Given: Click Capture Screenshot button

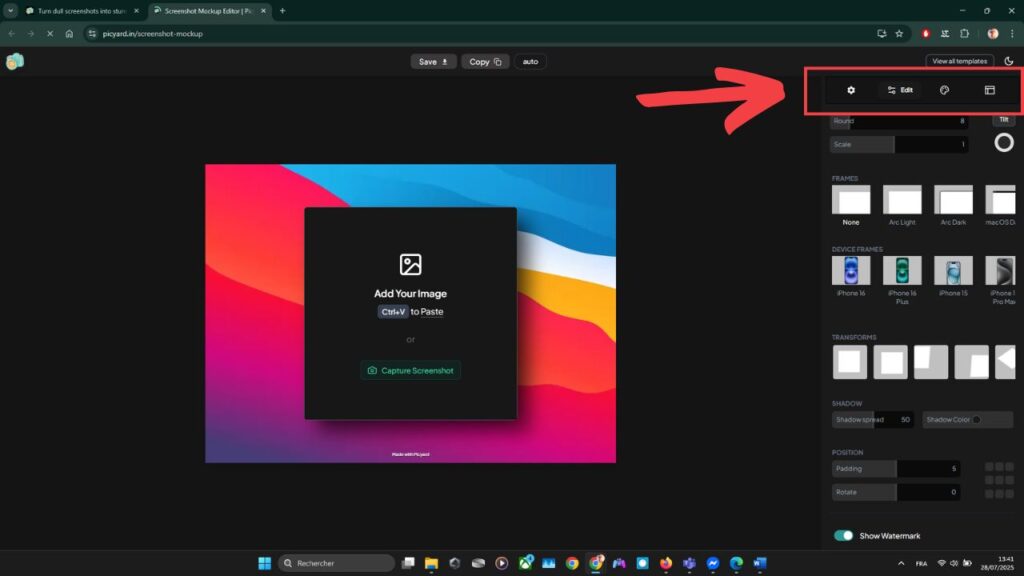Looking at the screenshot, I should click(x=411, y=370).
